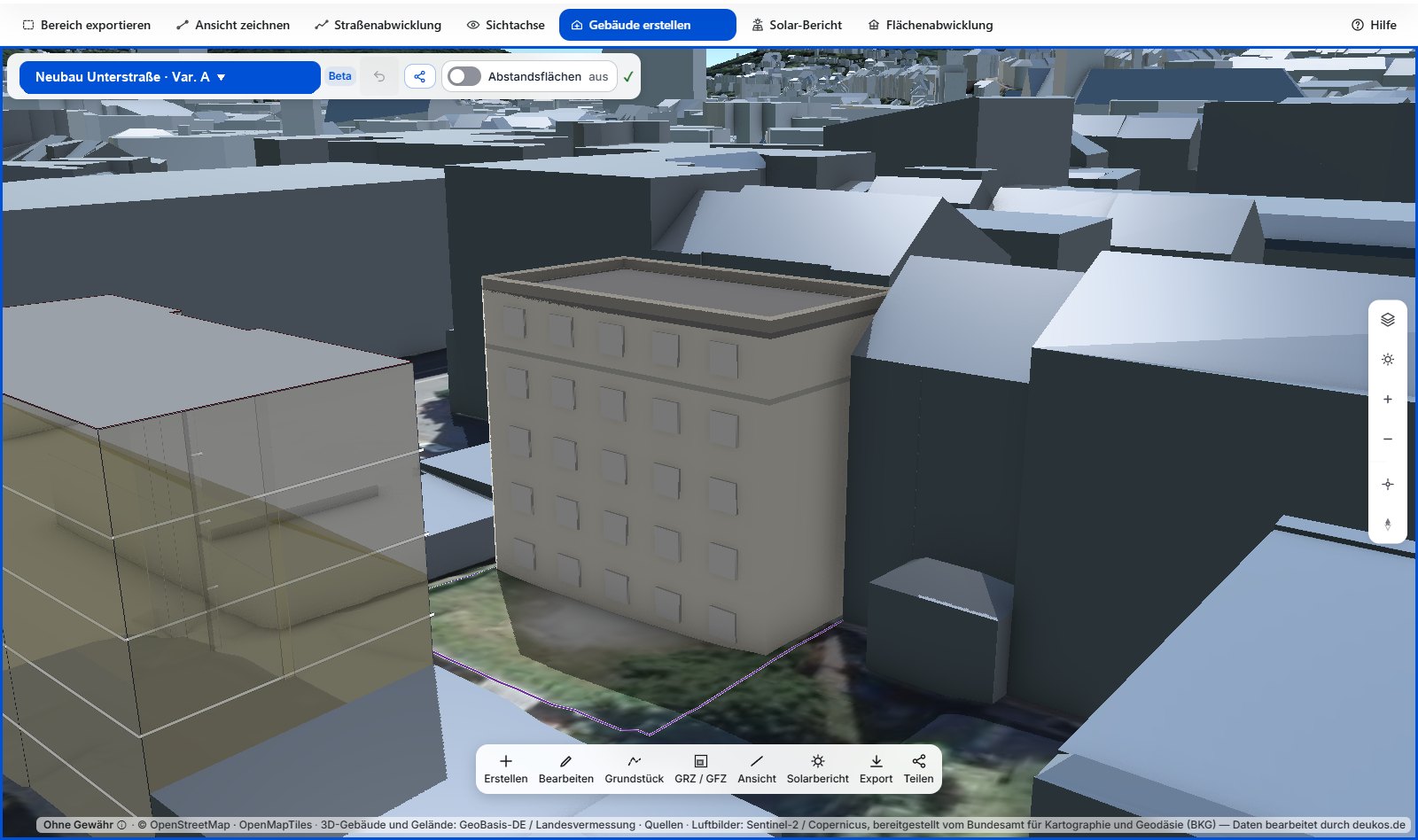
Task: Open Bereich exportieren tool
Action: coord(86,25)
